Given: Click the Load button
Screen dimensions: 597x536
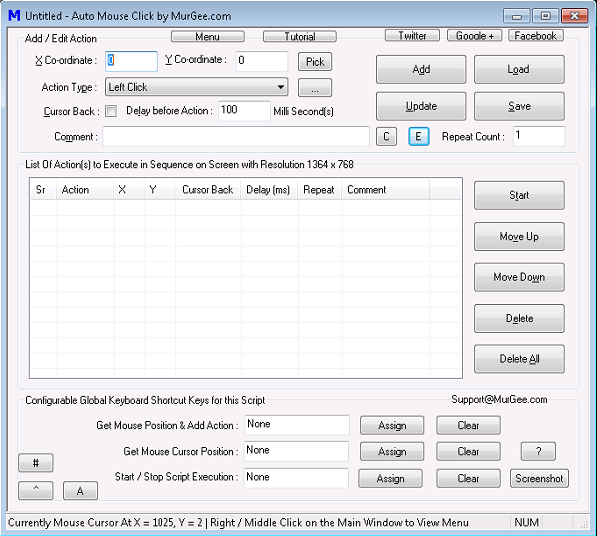Looking at the screenshot, I should click(519, 69).
